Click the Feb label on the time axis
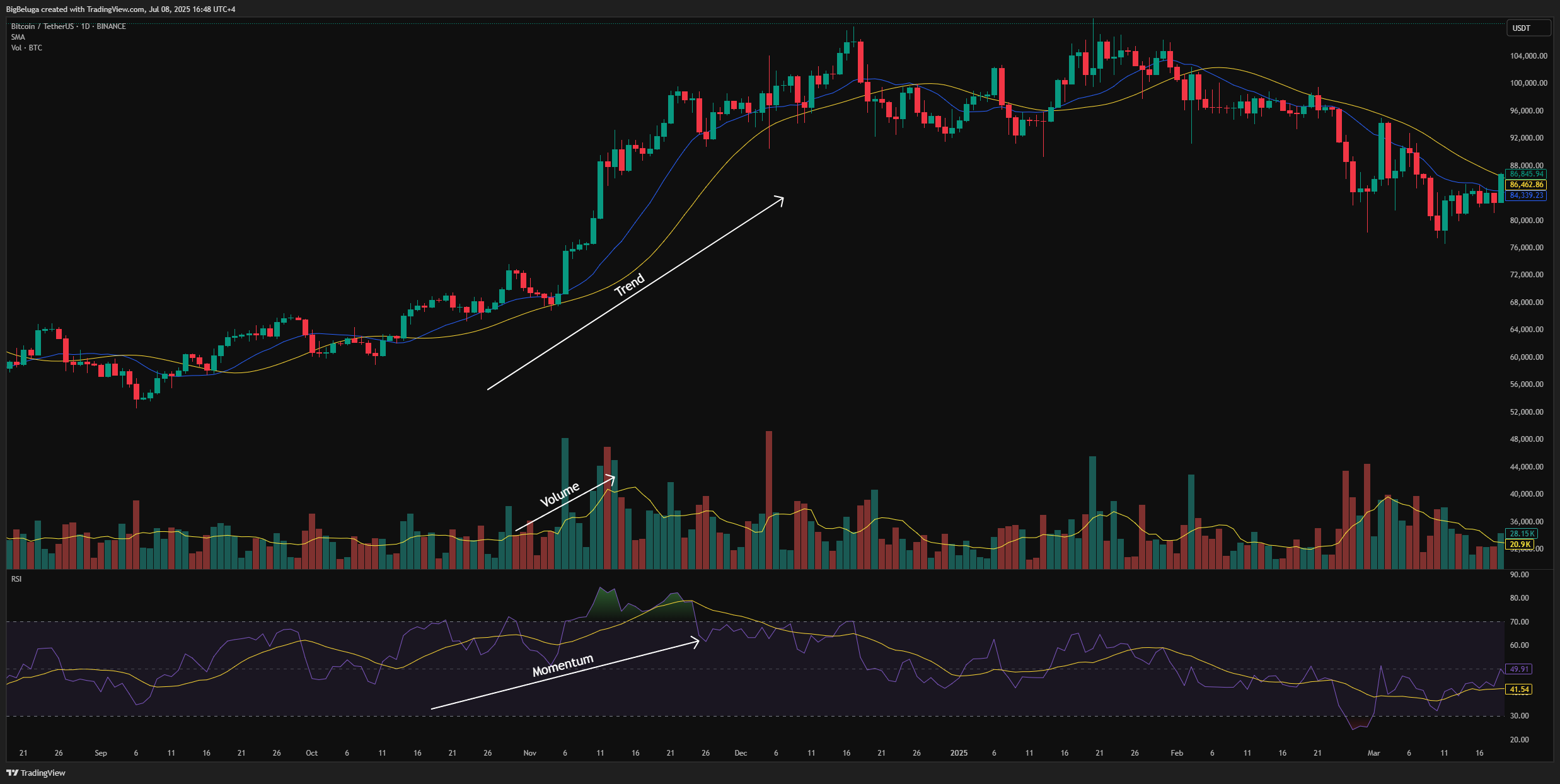Image resolution: width=1560 pixels, height=784 pixels. (1177, 753)
